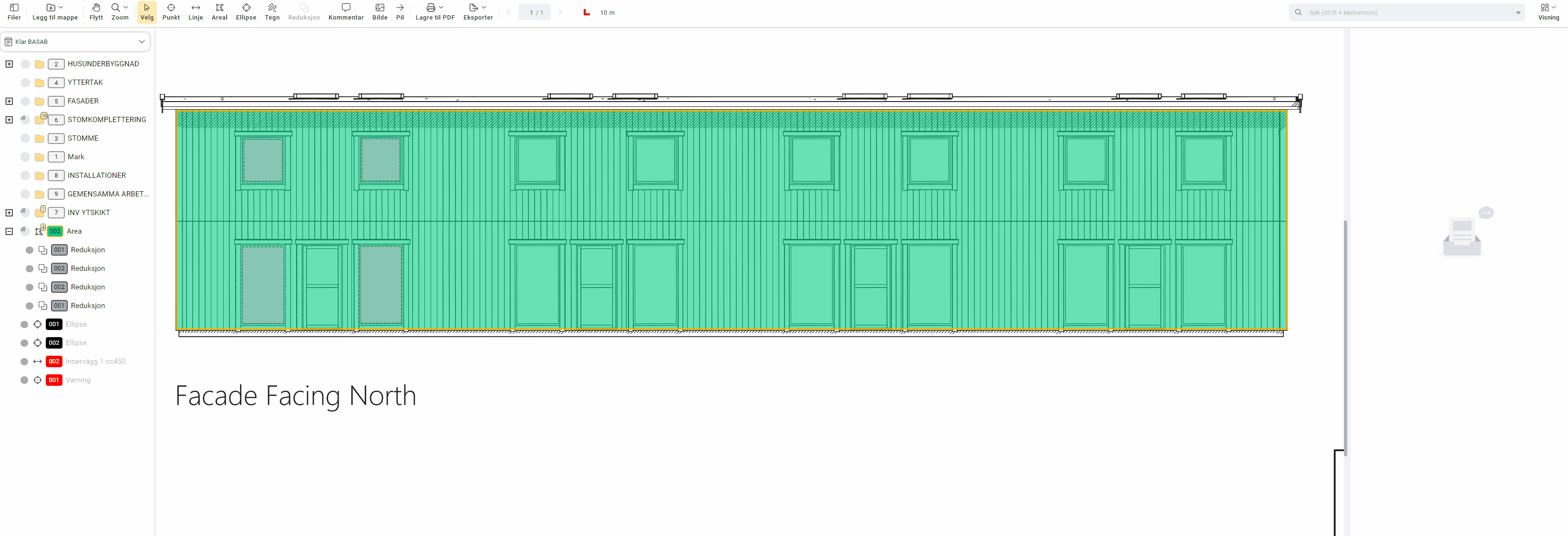Toggle visibility of INSTALLATIONER folder
1568x536 pixels.
pos(25,176)
